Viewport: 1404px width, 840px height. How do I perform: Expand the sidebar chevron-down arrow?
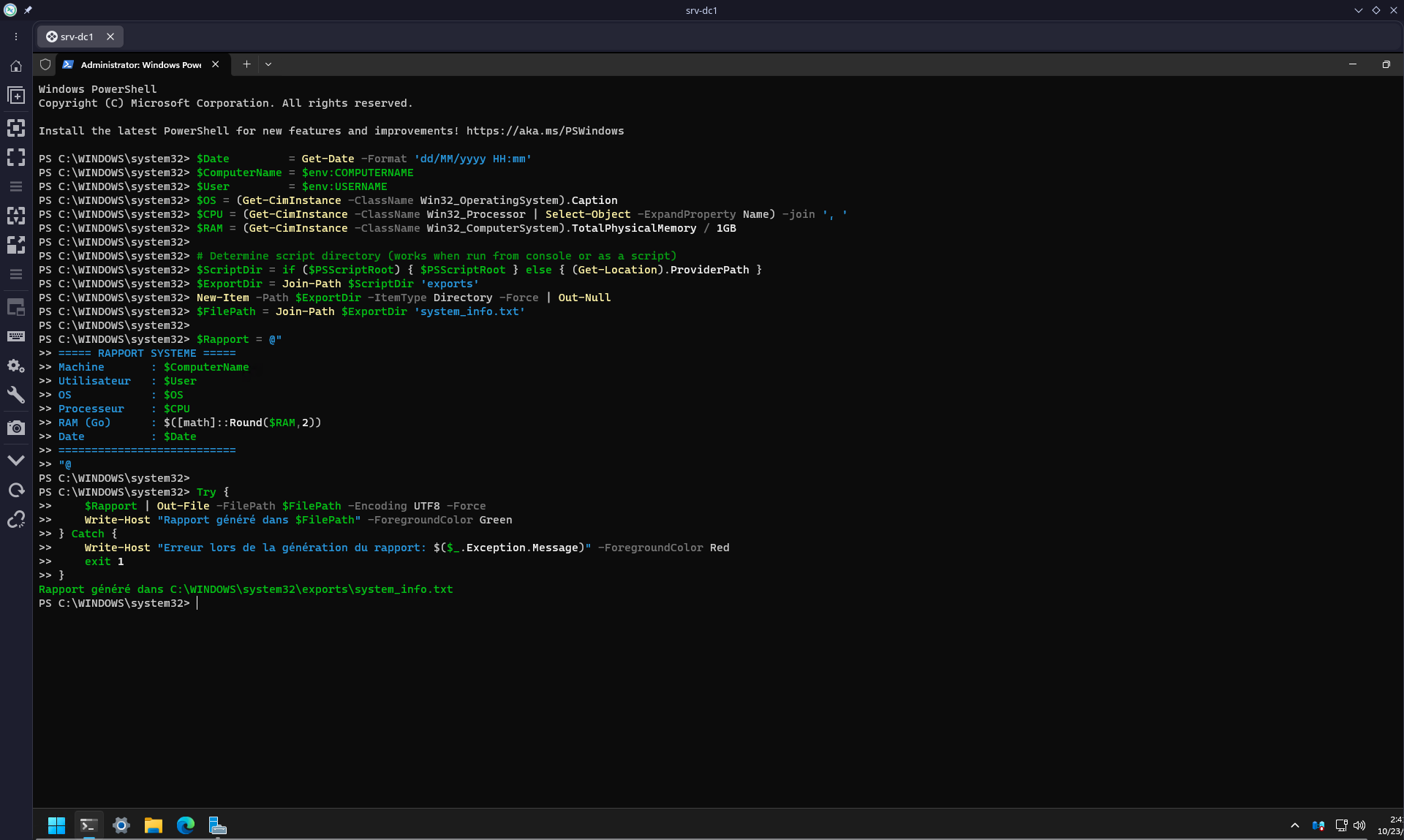[x=16, y=461]
